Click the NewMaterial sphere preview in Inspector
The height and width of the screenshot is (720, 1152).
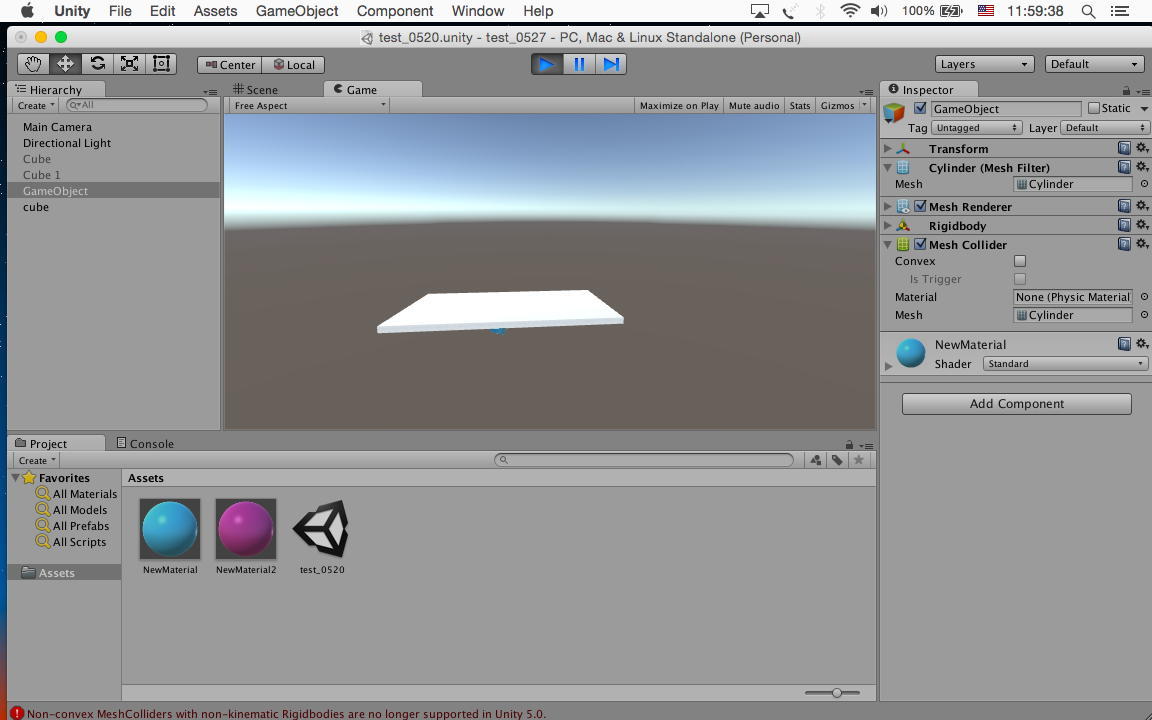pyautogui.click(x=911, y=353)
